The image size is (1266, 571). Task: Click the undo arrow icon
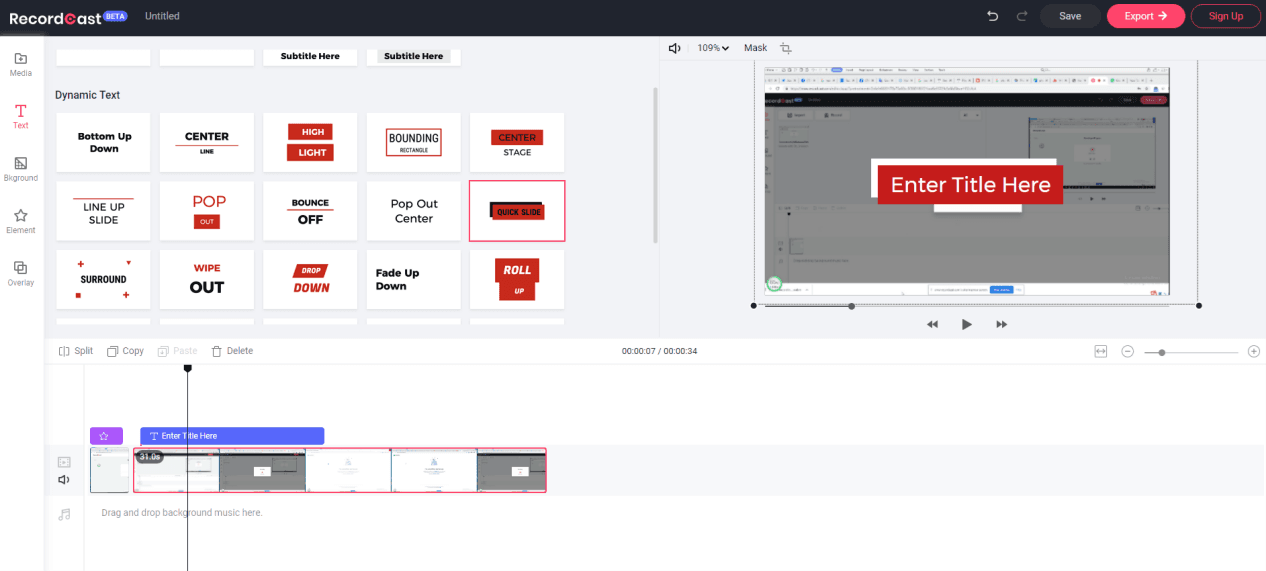[992, 16]
